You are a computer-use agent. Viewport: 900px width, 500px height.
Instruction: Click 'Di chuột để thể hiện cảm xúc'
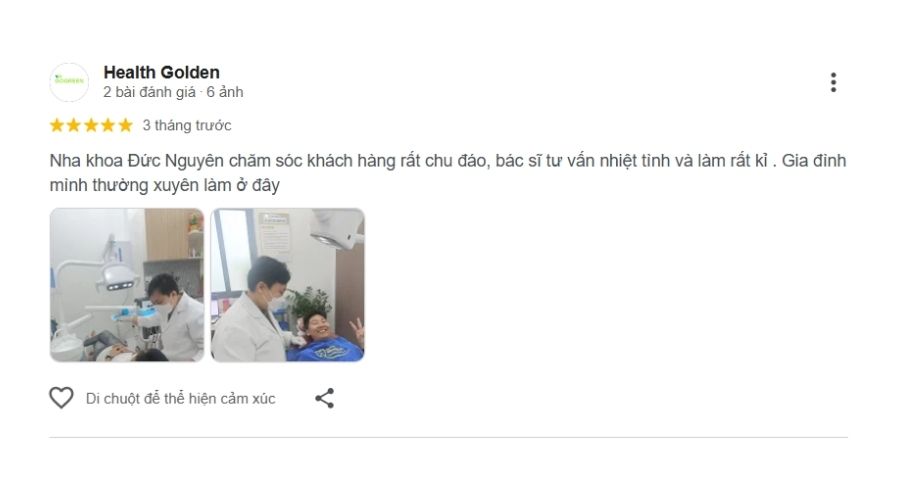tap(180, 398)
